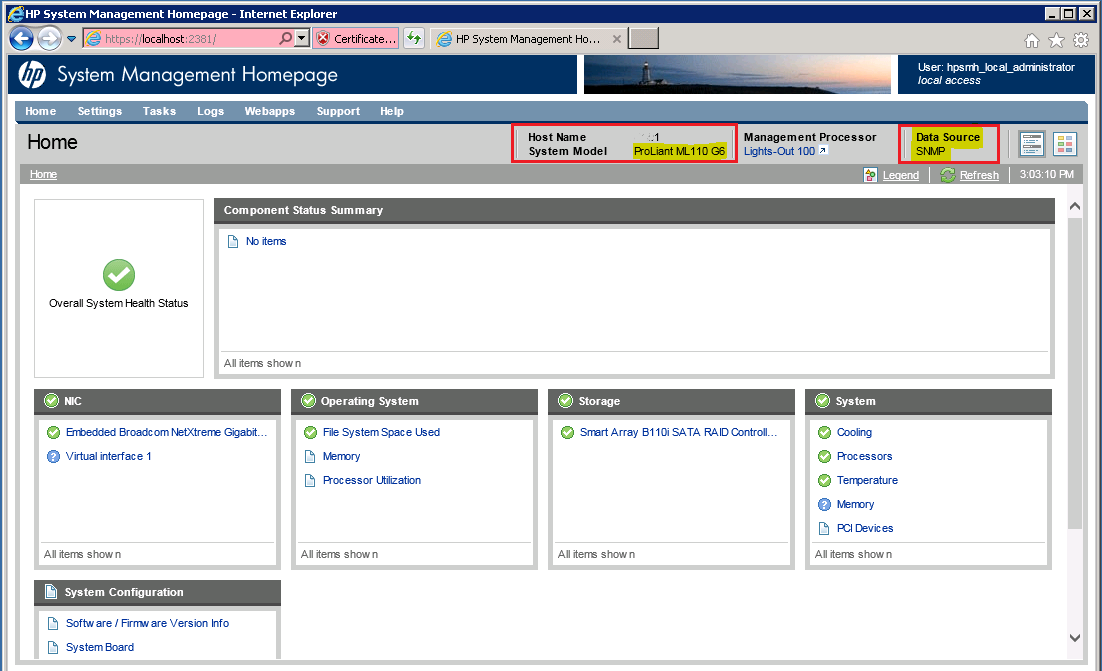Open the Support menu

[338, 111]
